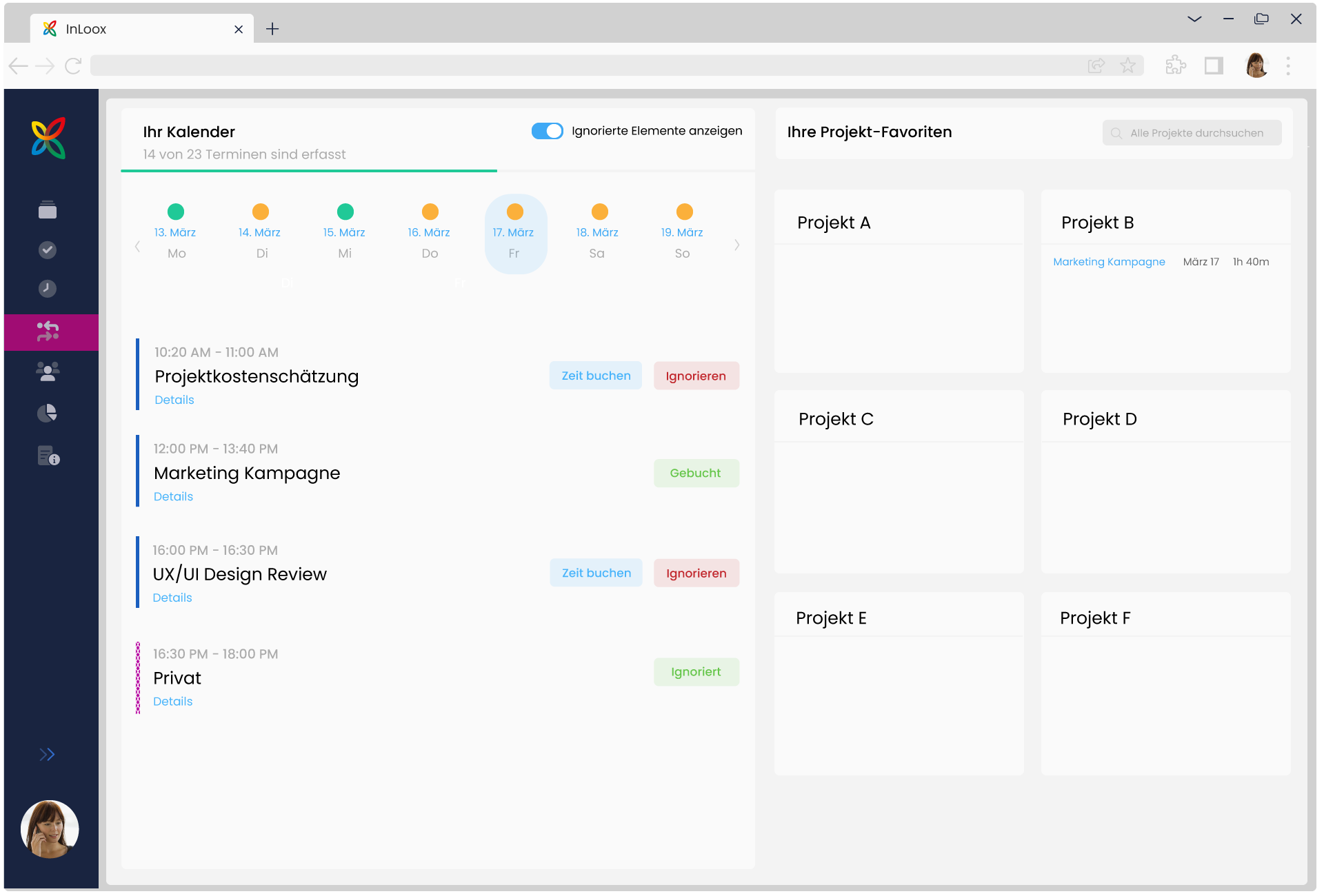Image resolution: width=1324 pixels, height=896 pixels.
Task: Click the '1h 40m' duration in Projekt B
Action: pos(1251,262)
